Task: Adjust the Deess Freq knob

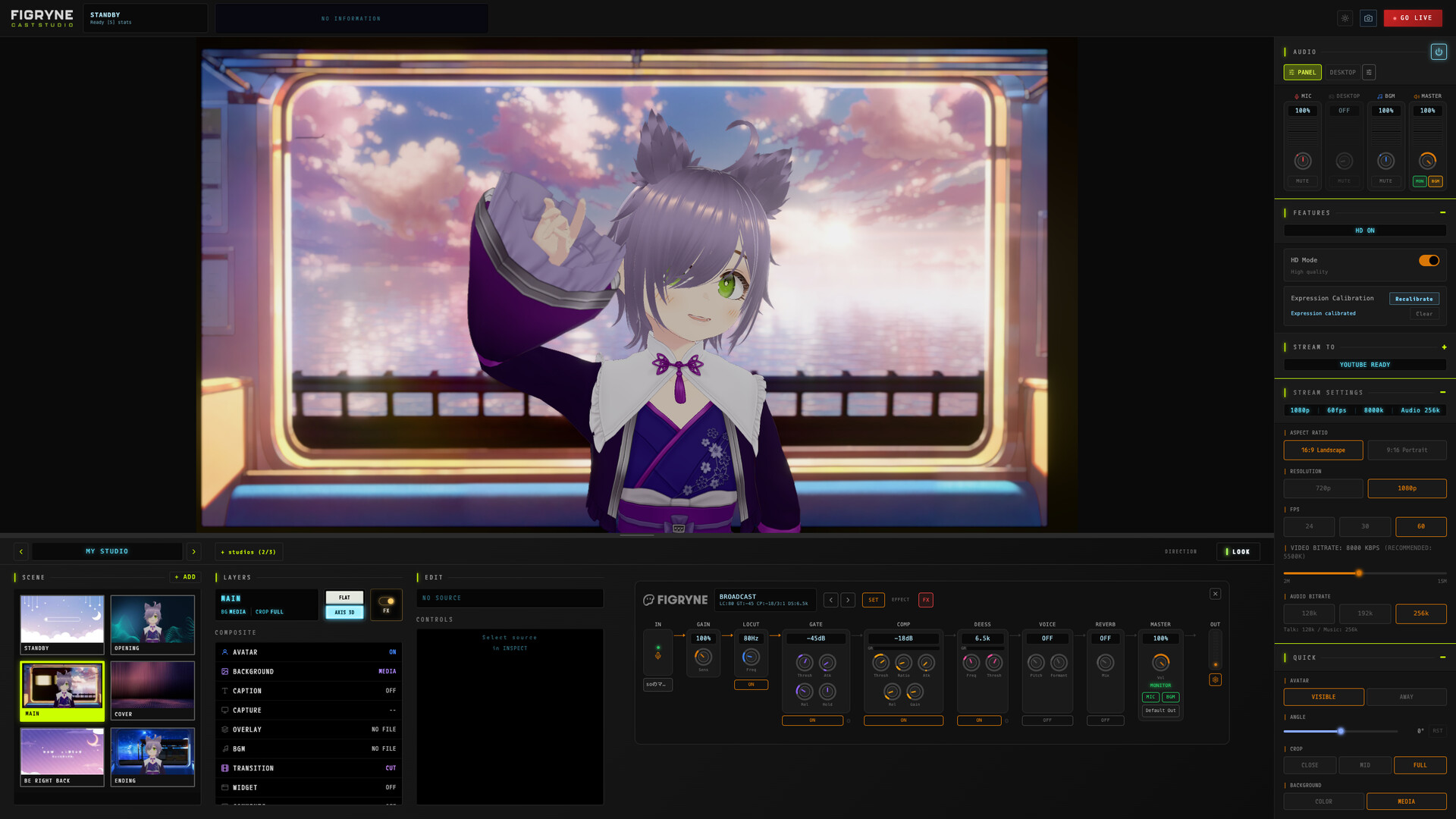Action: tap(971, 663)
